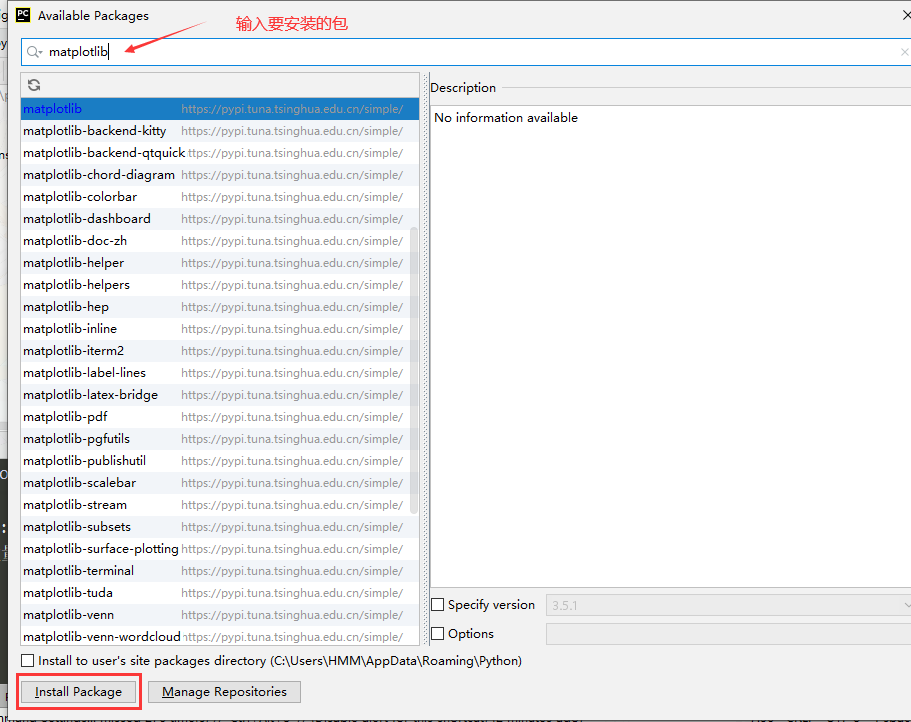Clear the search field with X icon

[x=904, y=52]
